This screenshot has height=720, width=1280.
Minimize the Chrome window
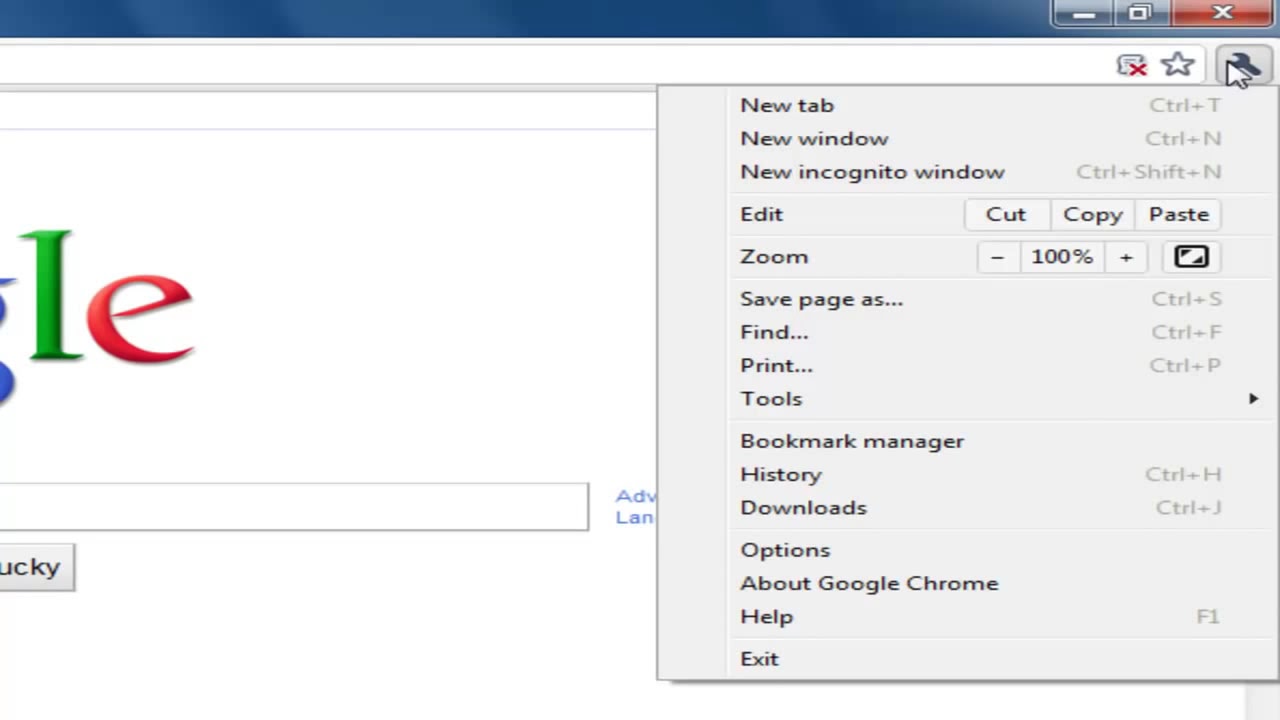click(x=1084, y=13)
